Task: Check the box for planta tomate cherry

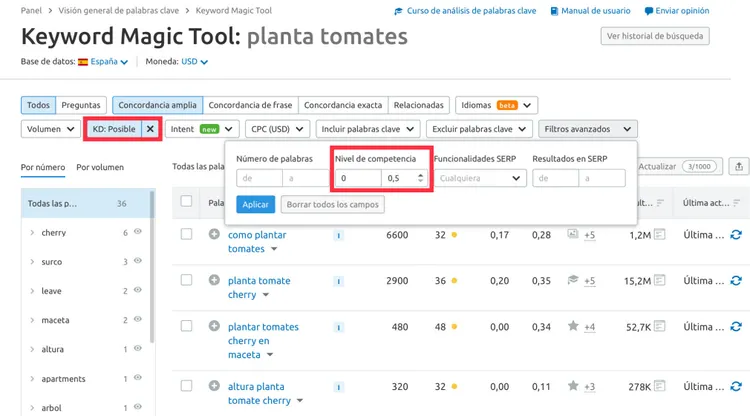Action: click(x=187, y=280)
